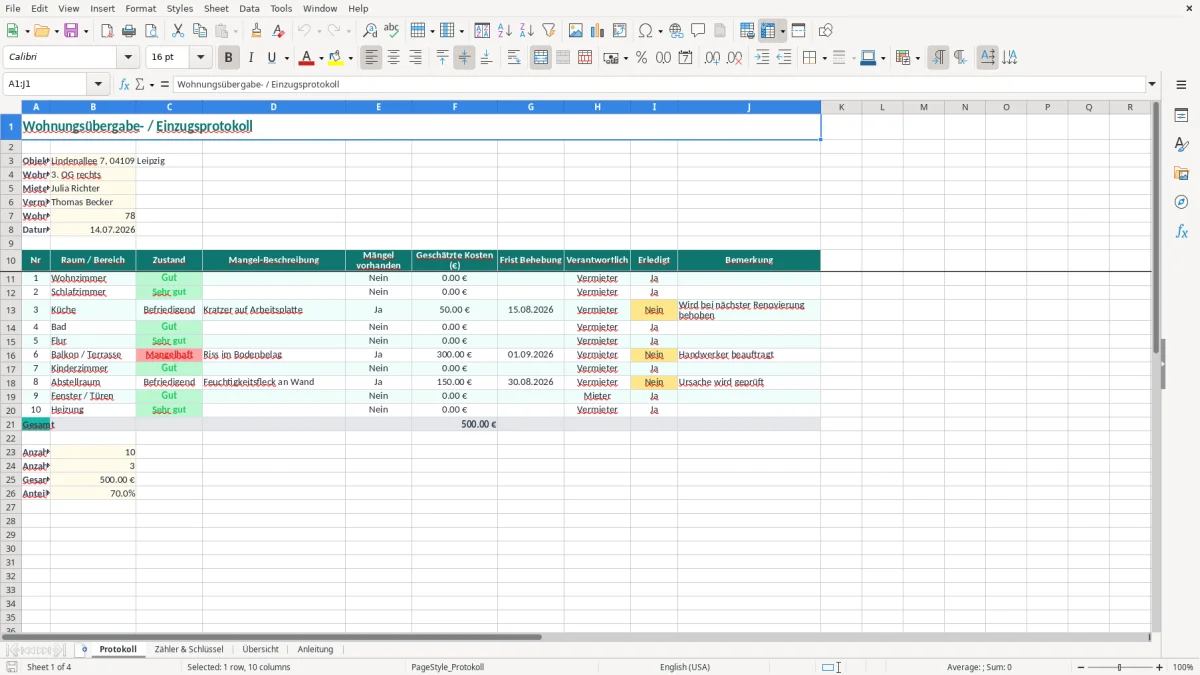Click the Export as PDF icon
Image resolution: width=1200 pixels, height=675 pixels.
(107, 31)
